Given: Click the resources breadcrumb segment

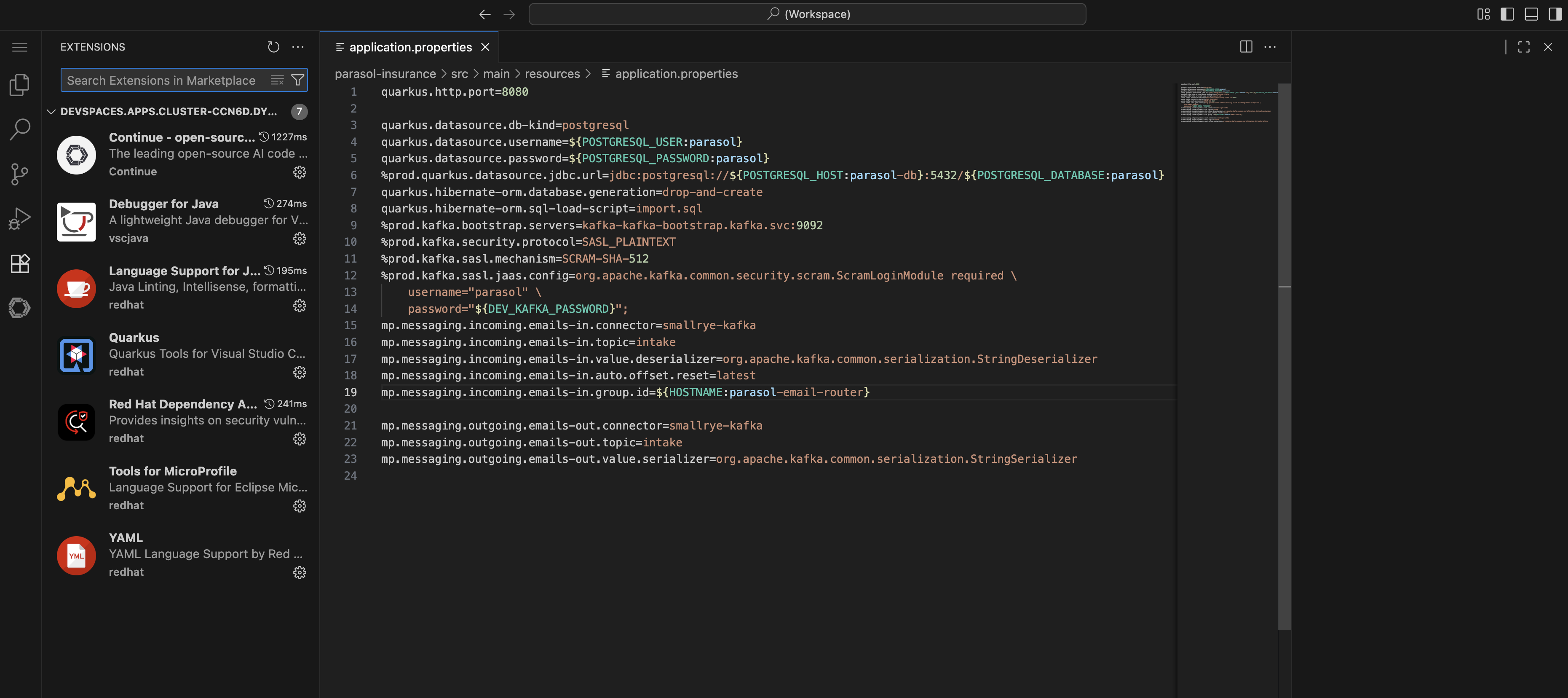Looking at the screenshot, I should 551,74.
